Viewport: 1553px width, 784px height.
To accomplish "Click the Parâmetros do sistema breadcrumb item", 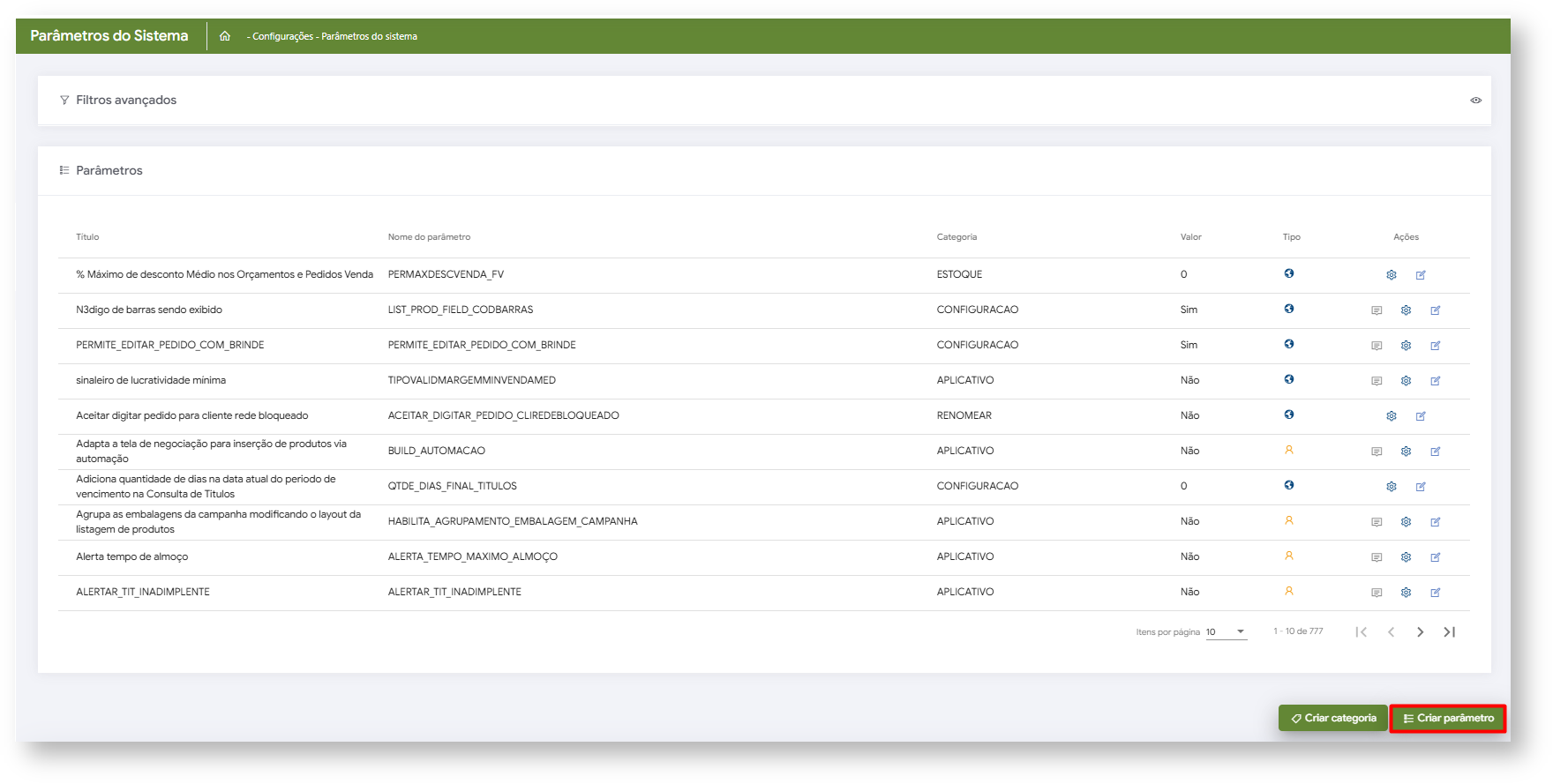I will click(x=369, y=36).
